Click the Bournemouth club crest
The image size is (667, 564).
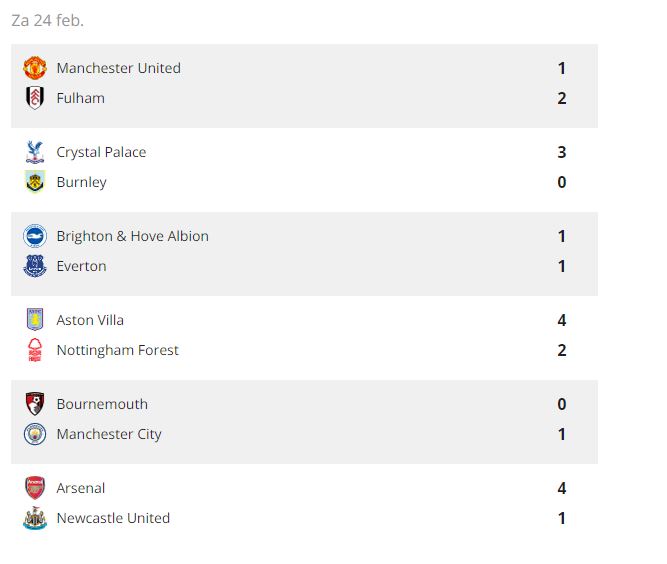click(x=35, y=404)
